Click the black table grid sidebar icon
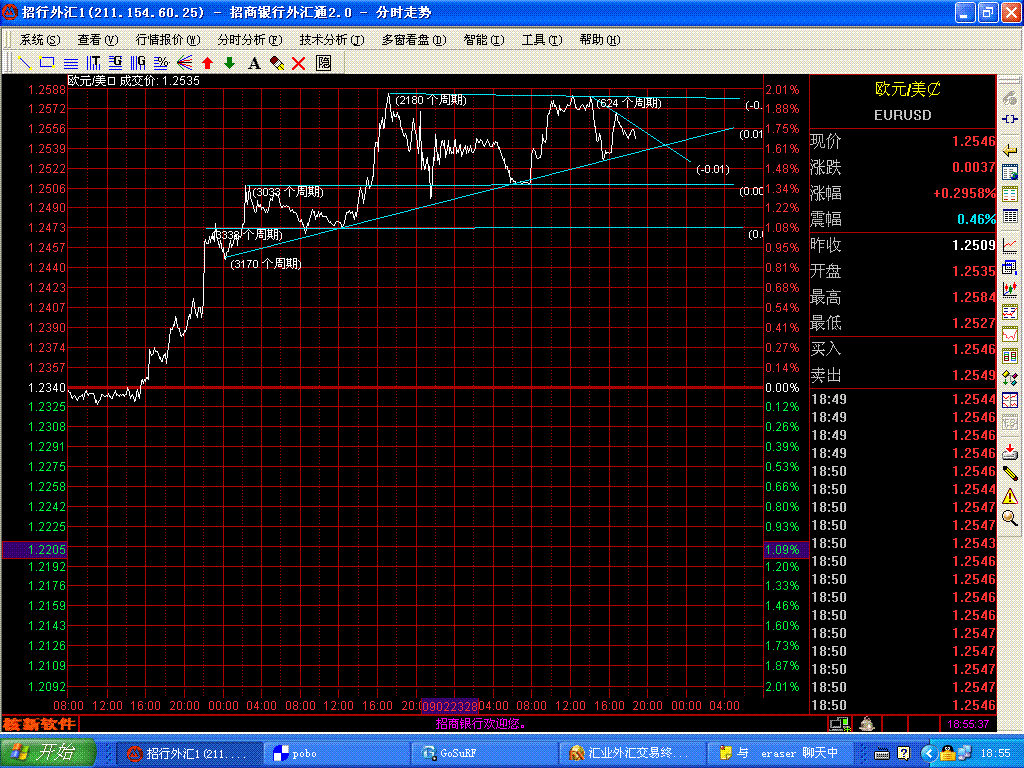This screenshot has width=1024, height=768. click(x=1010, y=216)
